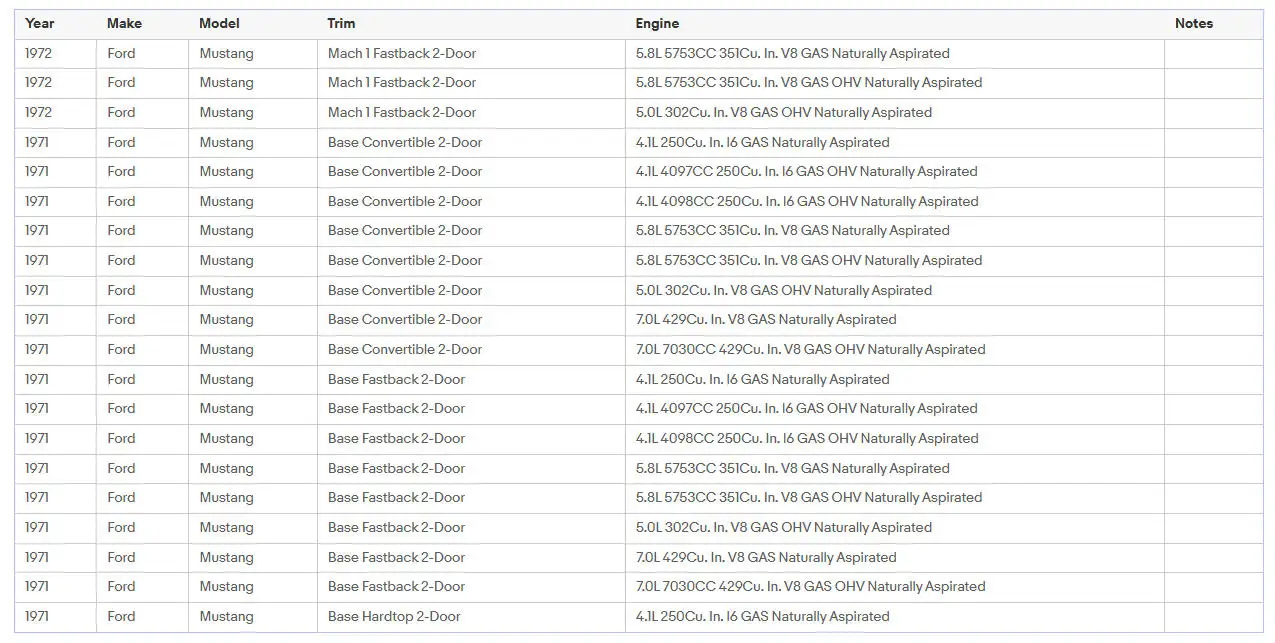Click the Base Hardtop 2-Door trim cell

(471, 617)
